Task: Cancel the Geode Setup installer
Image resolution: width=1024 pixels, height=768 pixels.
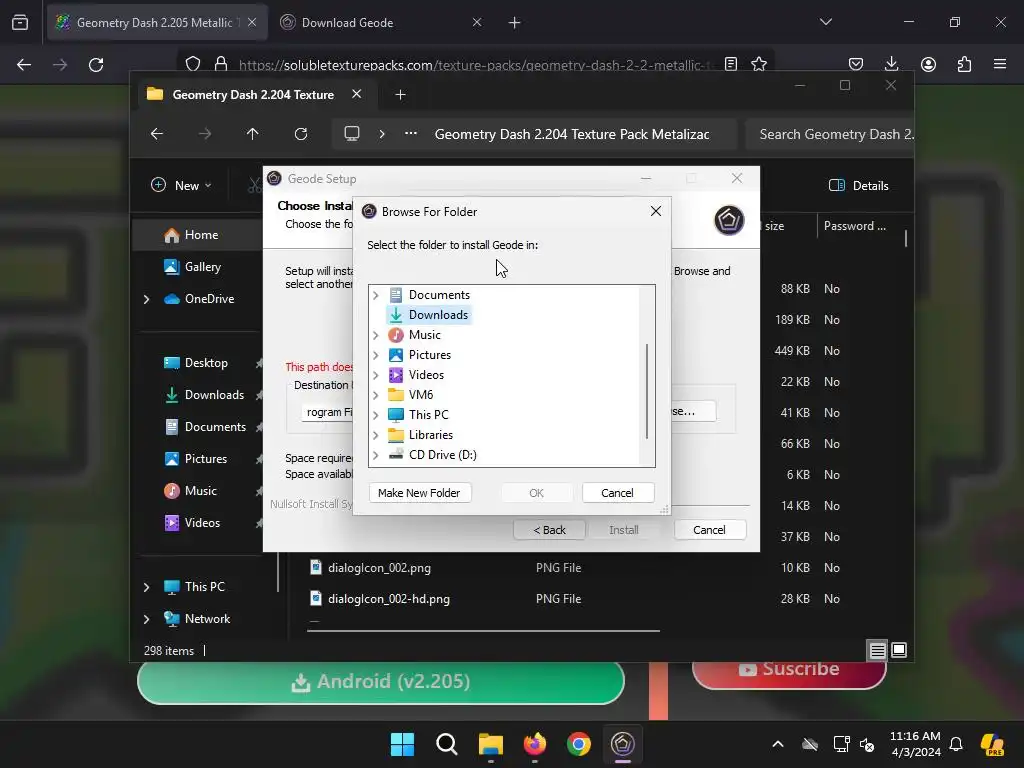Action: coord(709,530)
